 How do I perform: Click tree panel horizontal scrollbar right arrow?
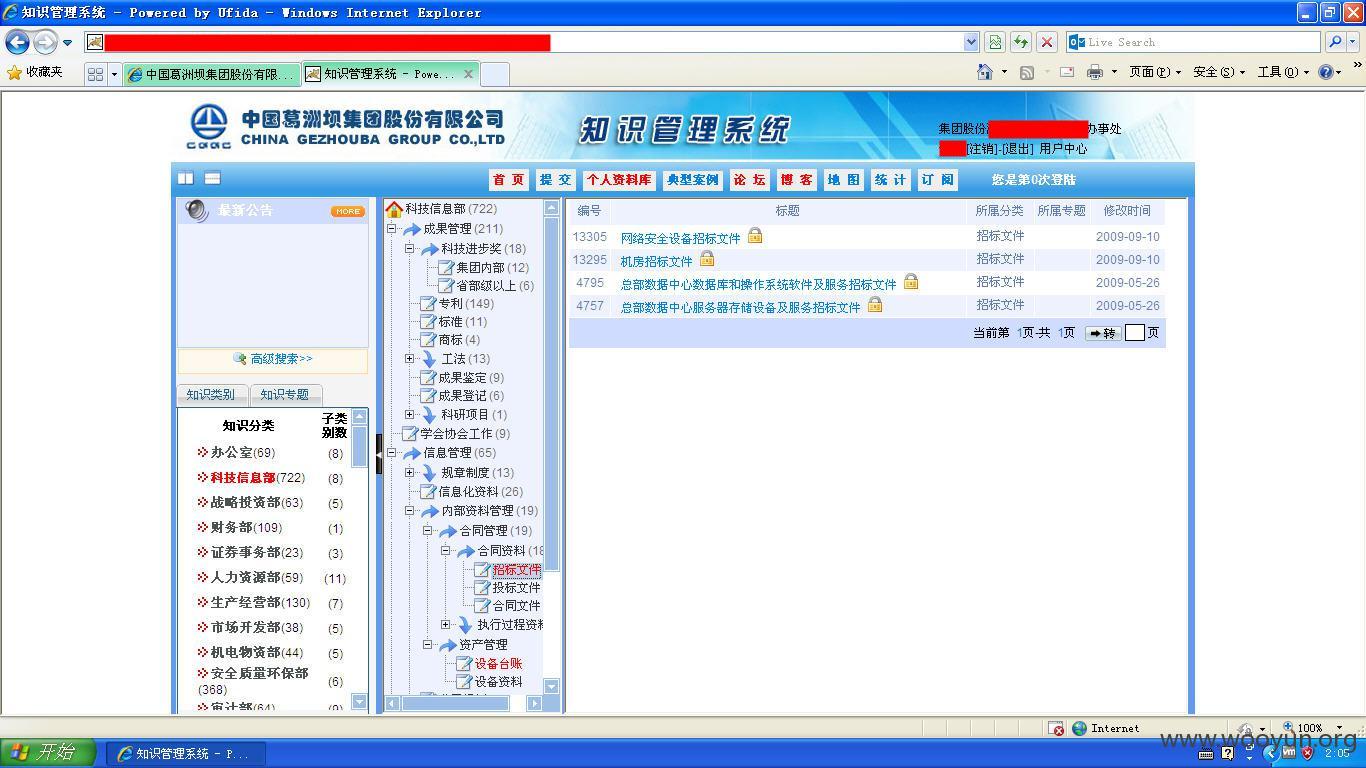pyautogui.click(x=535, y=703)
